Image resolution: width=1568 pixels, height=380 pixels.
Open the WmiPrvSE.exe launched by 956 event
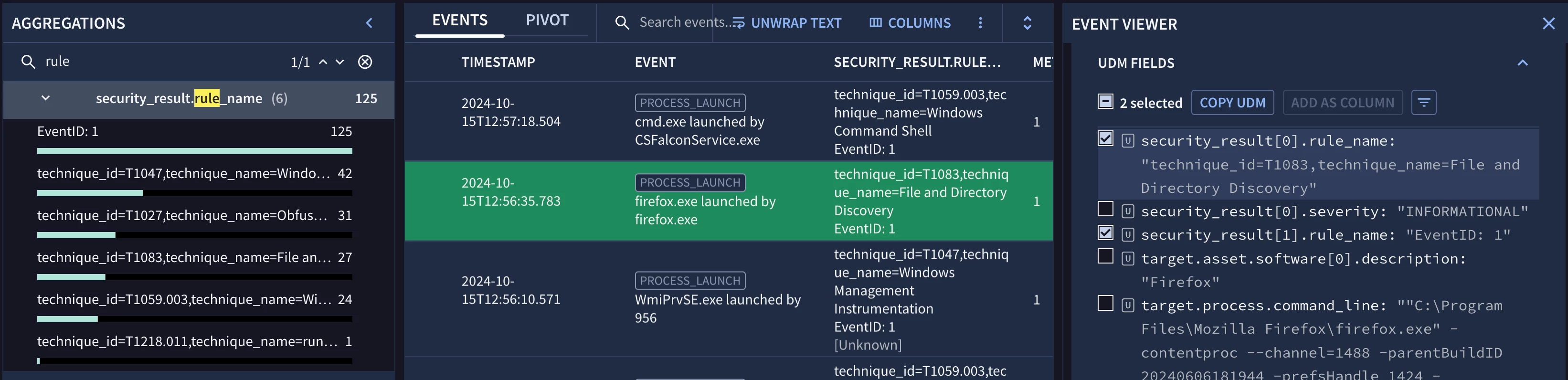coord(717,309)
